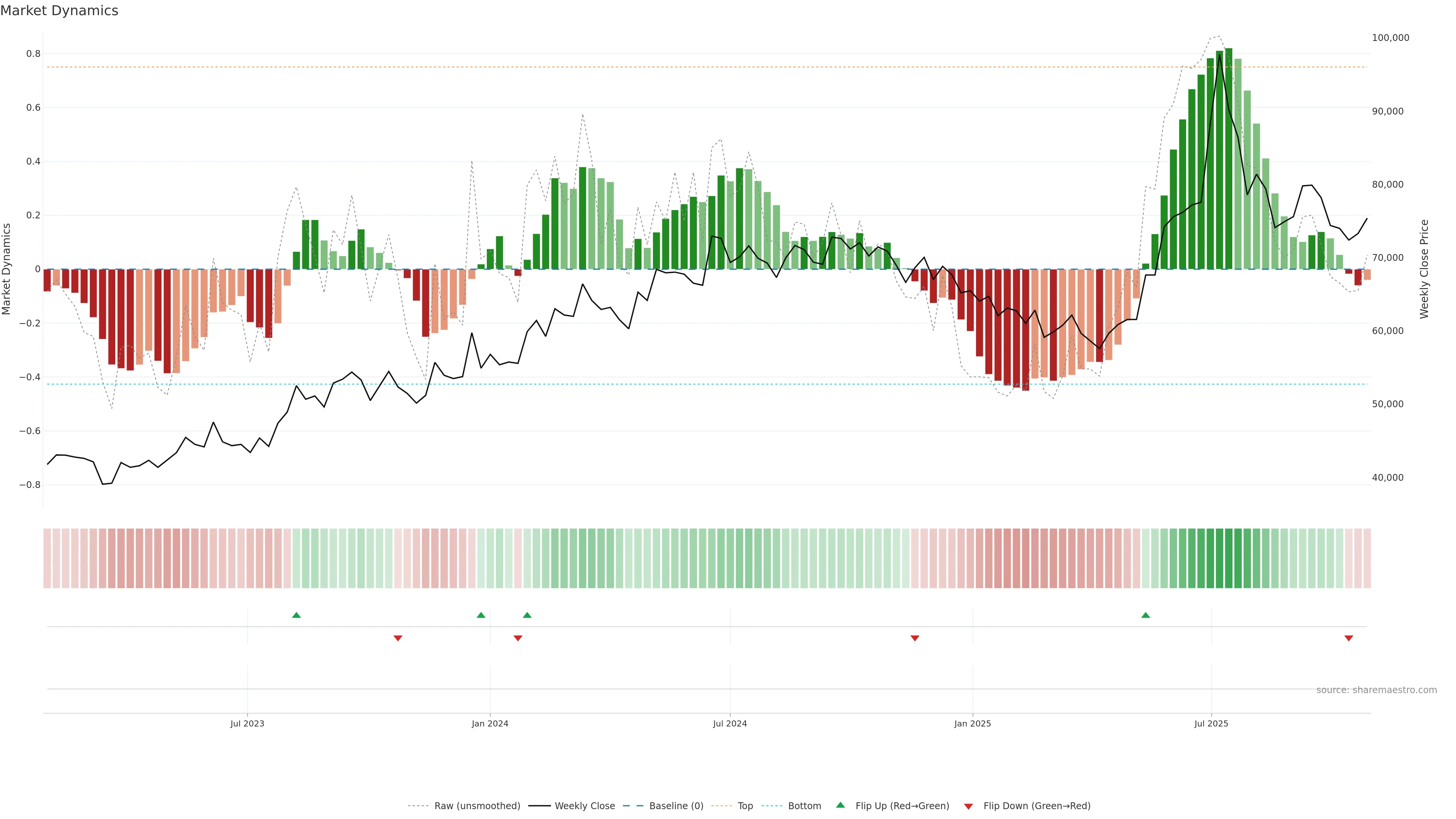The width and height of the screenshot is (1456, 819).
Task: Click the green flip-up marker just before Jan 2024
Action: (481, 615)
